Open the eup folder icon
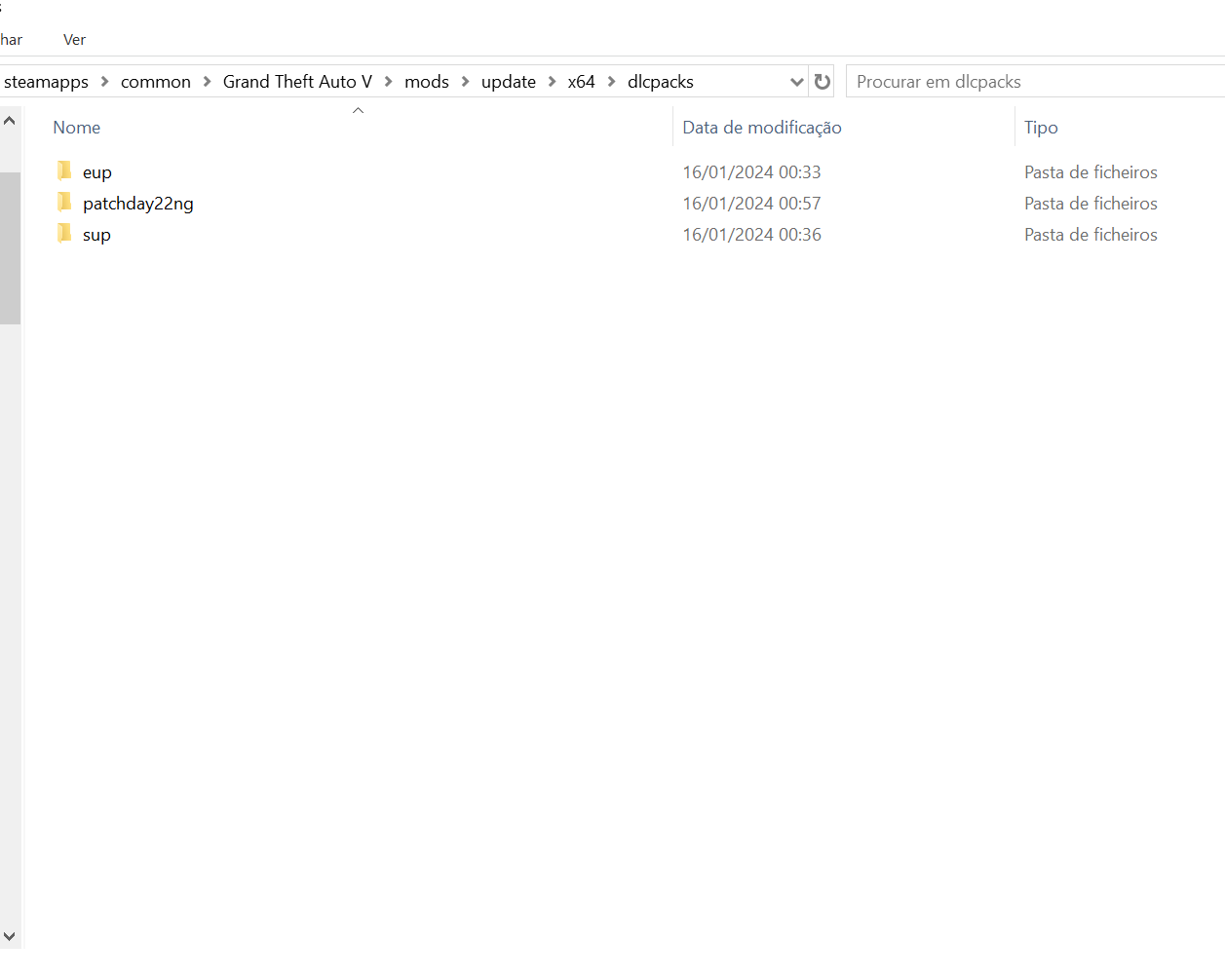Image resolution: width=1225 pixels, height=980 pixels. click(64, 171)
